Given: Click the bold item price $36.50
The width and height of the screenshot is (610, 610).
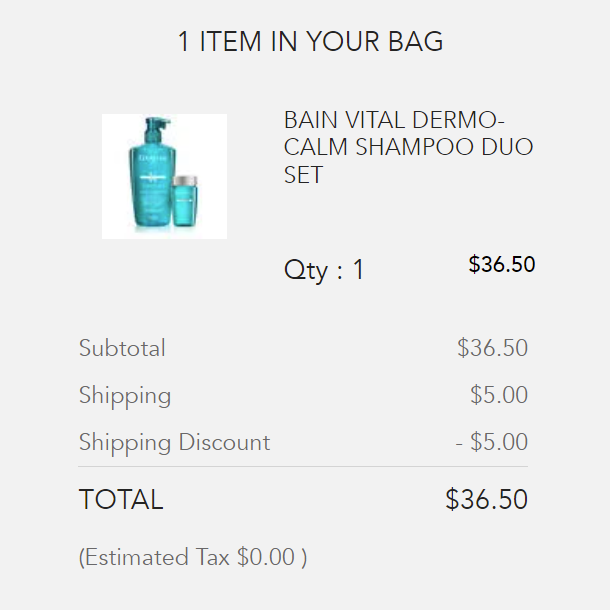Looking at the screenshot, I should coord(502,265).
